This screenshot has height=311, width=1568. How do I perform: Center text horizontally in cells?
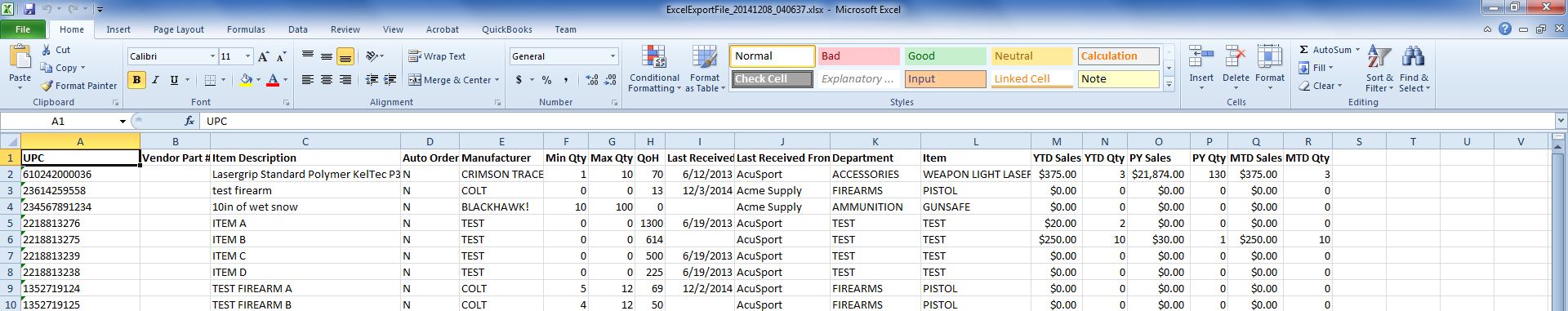(327, 80)
